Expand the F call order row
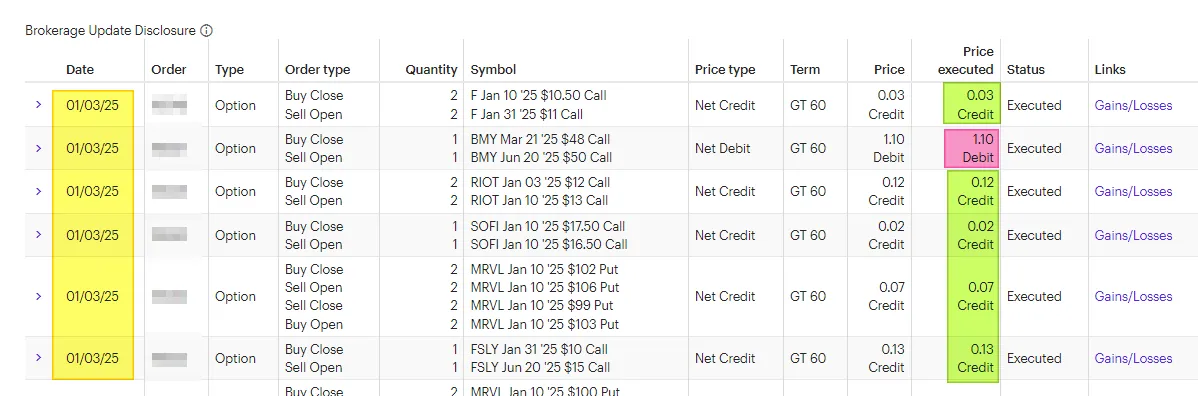1198x396 pixels. click(x=38, y=105)
